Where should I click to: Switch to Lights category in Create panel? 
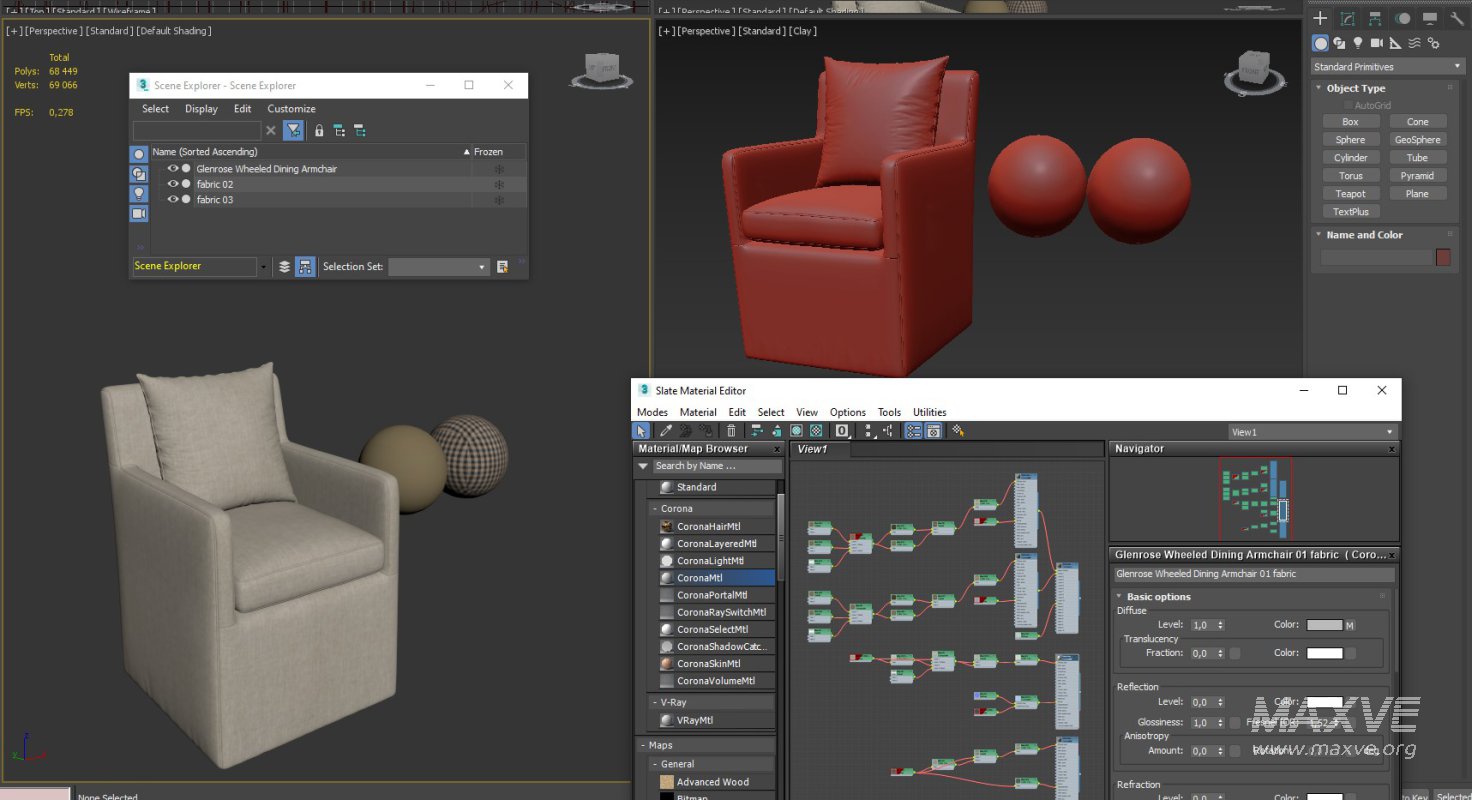point(1358,43)
